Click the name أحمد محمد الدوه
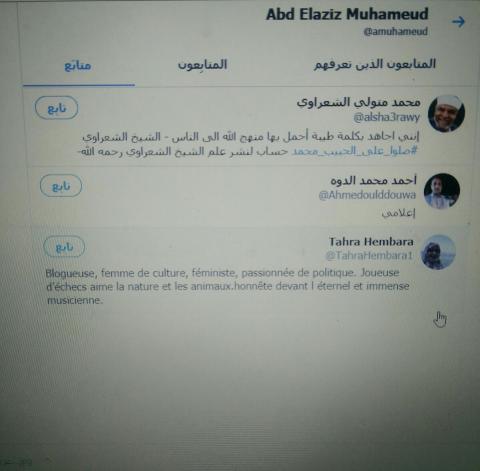Image resolution: width=480 pixels, height=471 pixels. coord(373,181)
